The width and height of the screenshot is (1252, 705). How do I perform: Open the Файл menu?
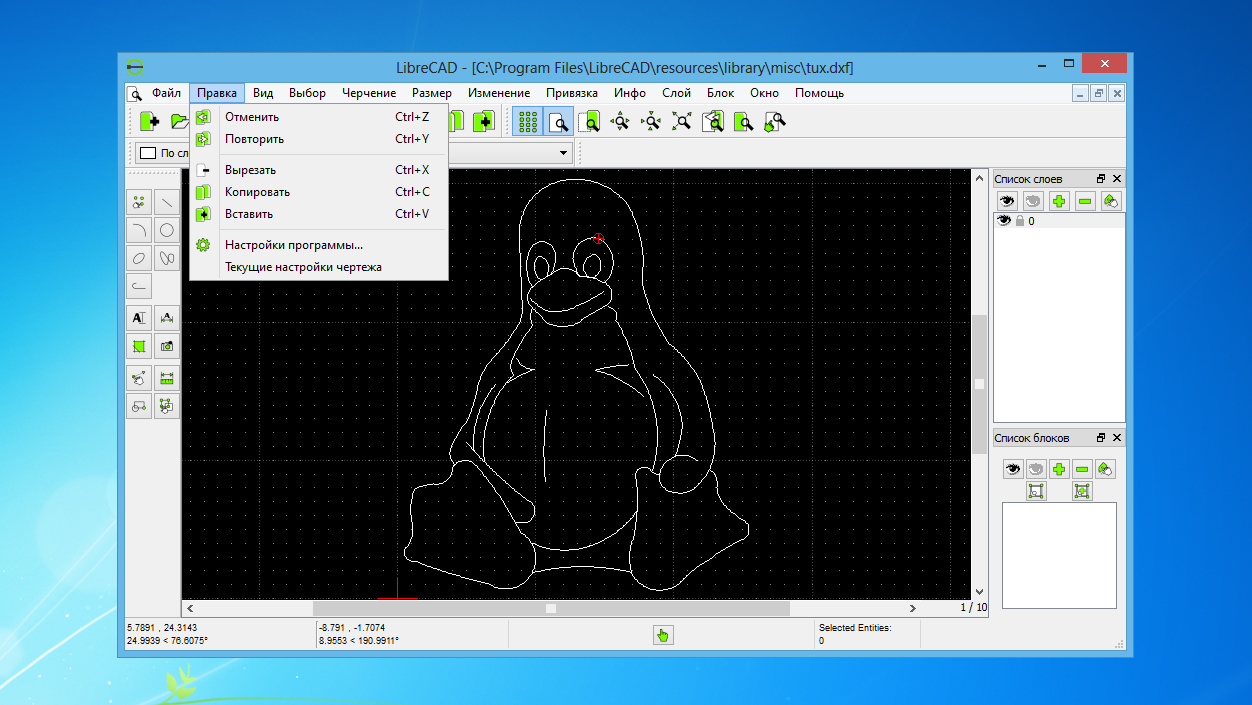pyautogui.click(x=166, y=93)
